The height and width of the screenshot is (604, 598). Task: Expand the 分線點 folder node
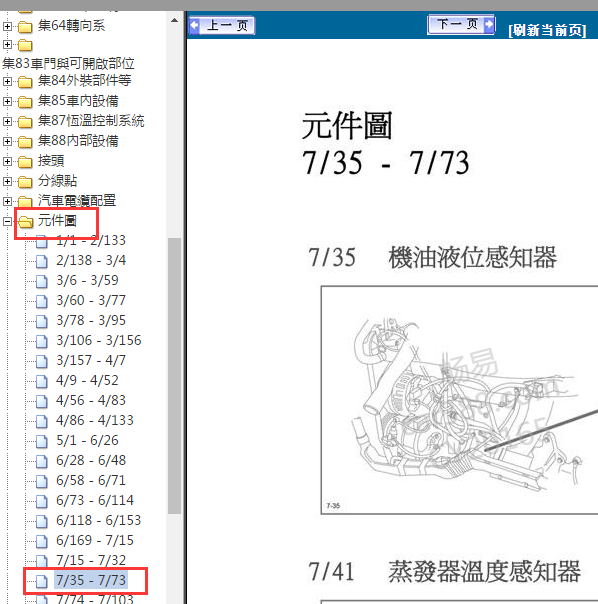tap(7, 181)
